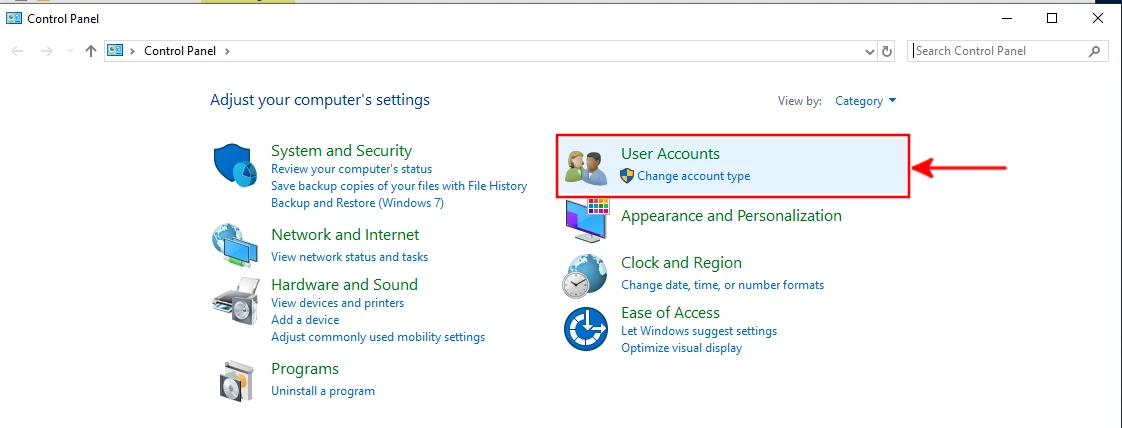Image resolution: width=1122 pixels, height=428 pixels.
Task: Select Change account type link
Action: 693,176
